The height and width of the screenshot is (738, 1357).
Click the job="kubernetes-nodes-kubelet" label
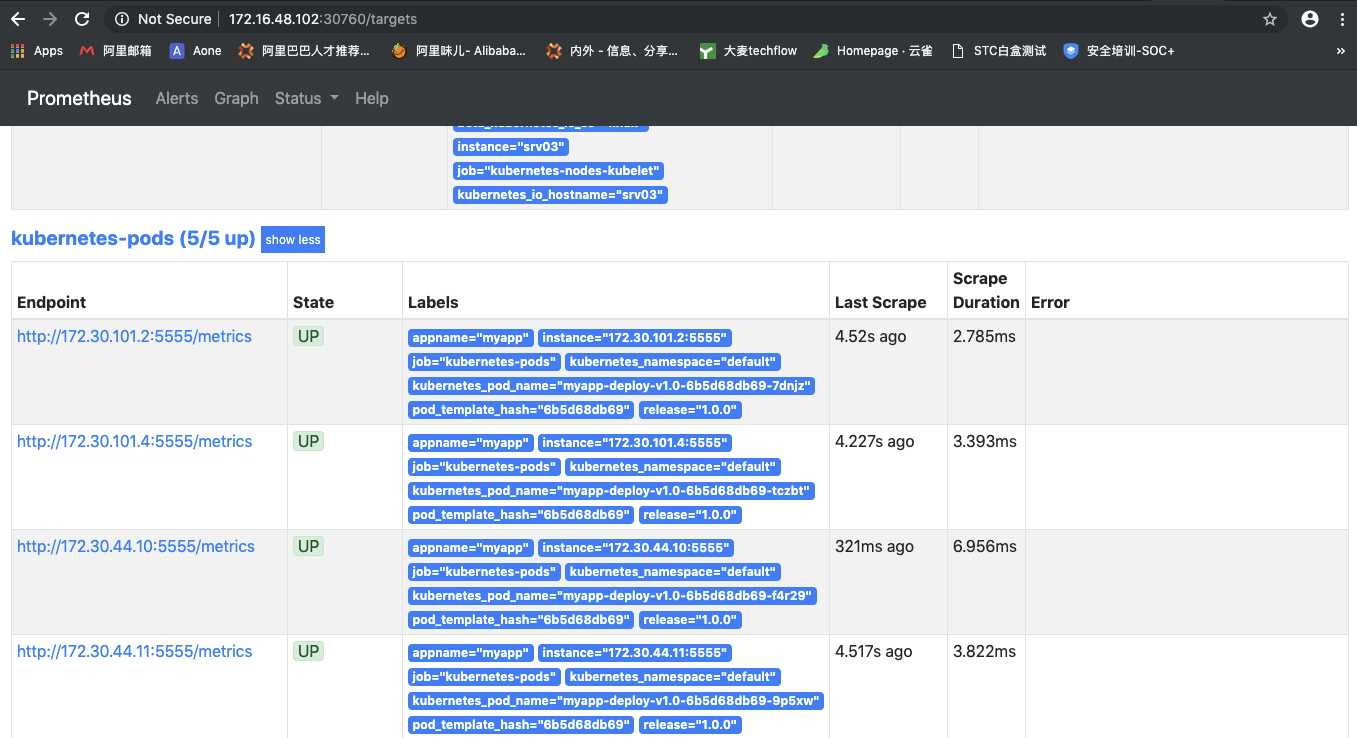(x=559, y=171)
